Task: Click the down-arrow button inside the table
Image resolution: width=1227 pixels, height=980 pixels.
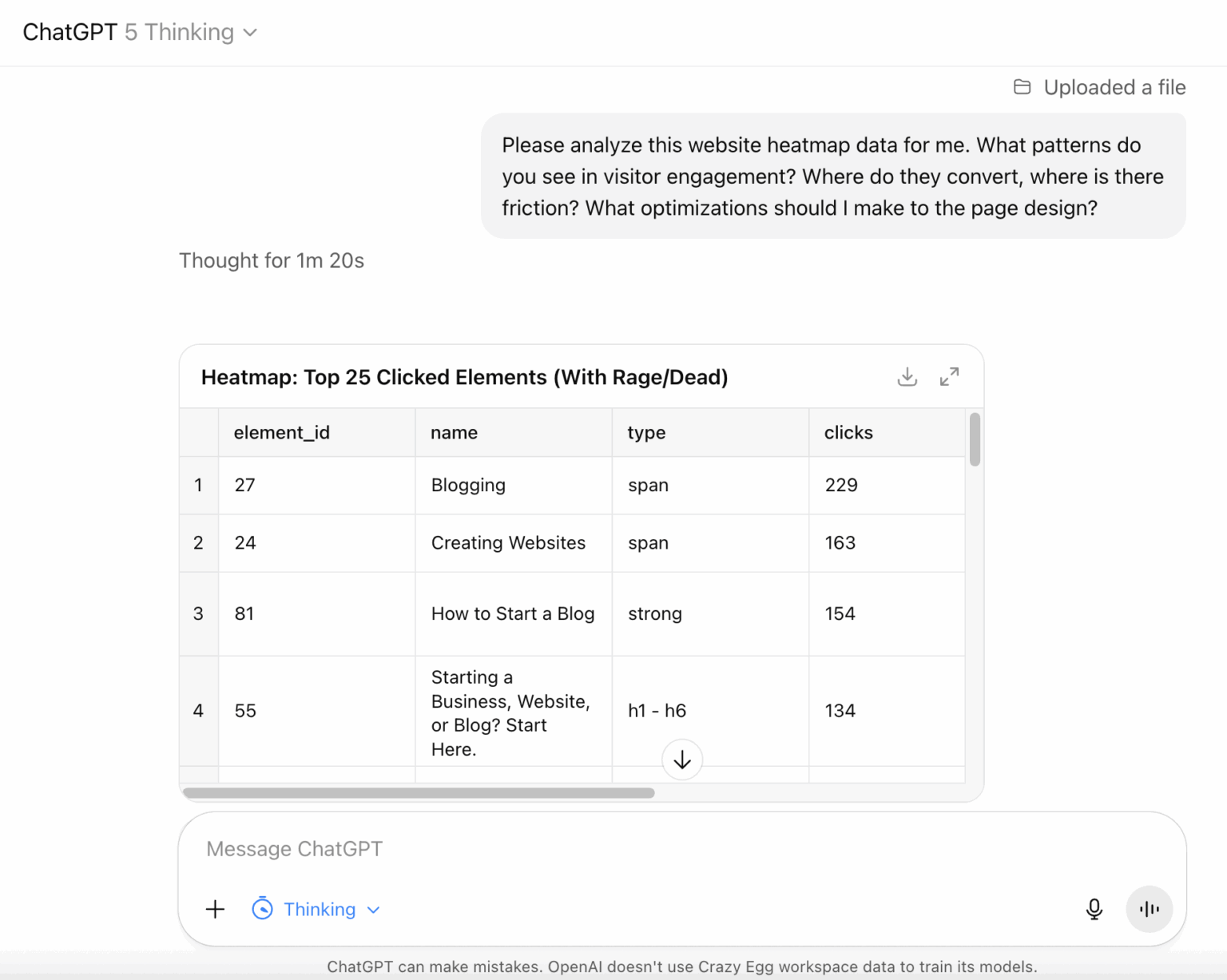Action: pyautogui.click(x=681, y=760)
